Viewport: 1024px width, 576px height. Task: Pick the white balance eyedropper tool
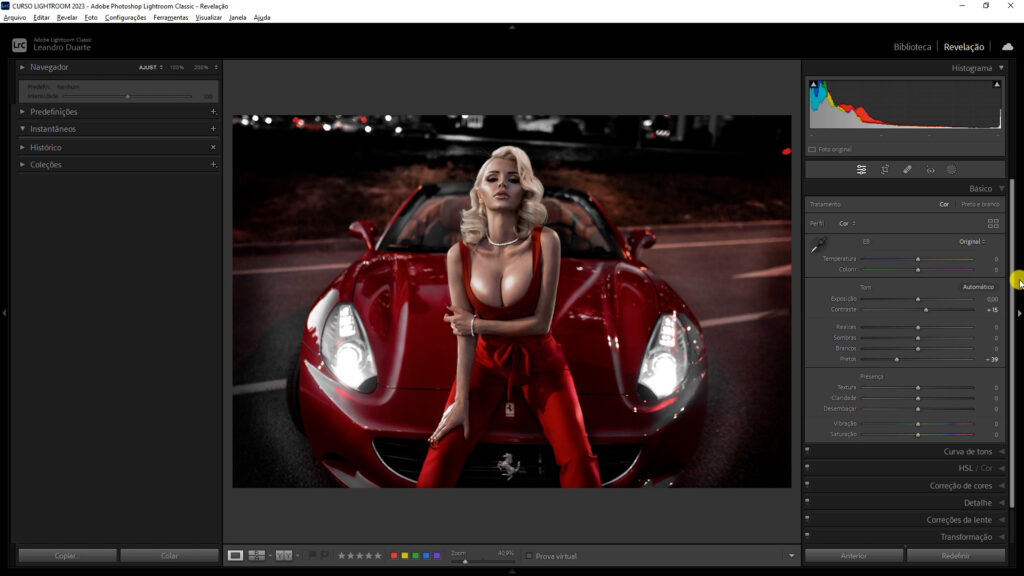tap(818, 245)
